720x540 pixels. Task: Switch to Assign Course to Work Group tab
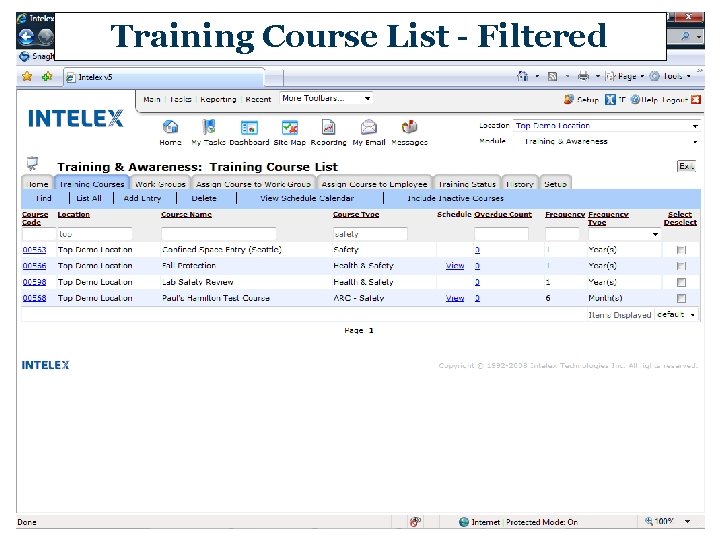tap(253, 184)
